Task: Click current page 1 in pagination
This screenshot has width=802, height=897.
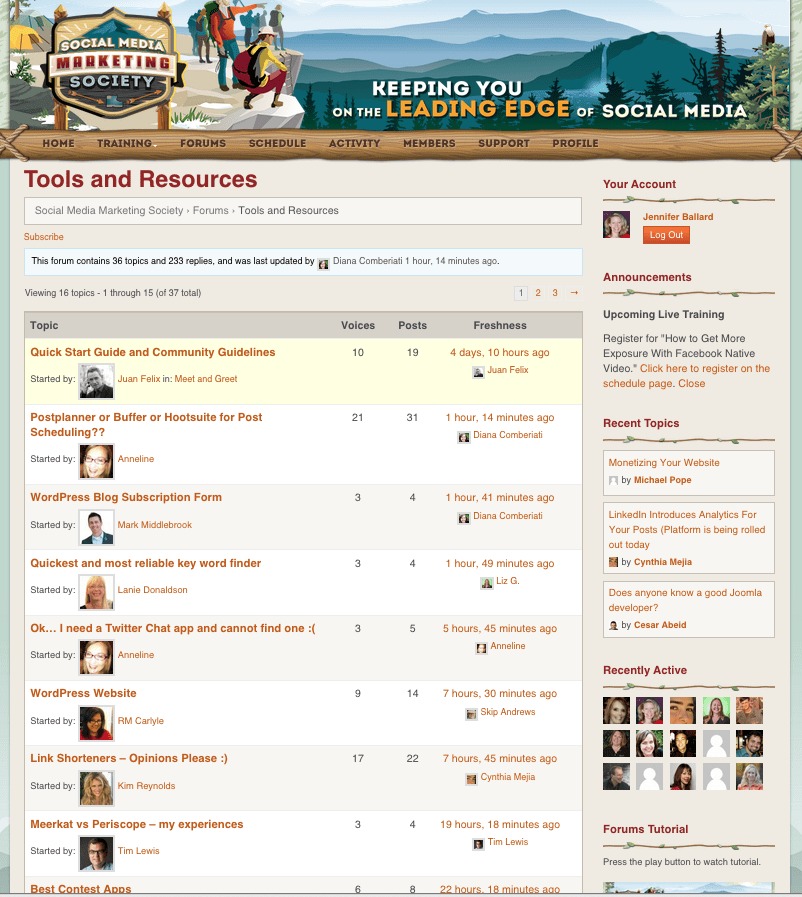Action: click(x=521, y=293)
